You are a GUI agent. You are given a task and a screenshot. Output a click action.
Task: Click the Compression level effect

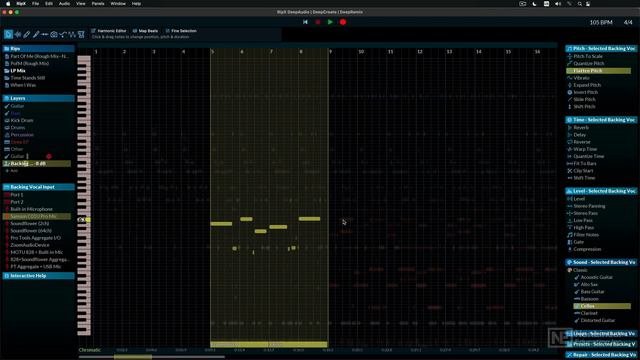pyautogui.click(x=587, y=249)
